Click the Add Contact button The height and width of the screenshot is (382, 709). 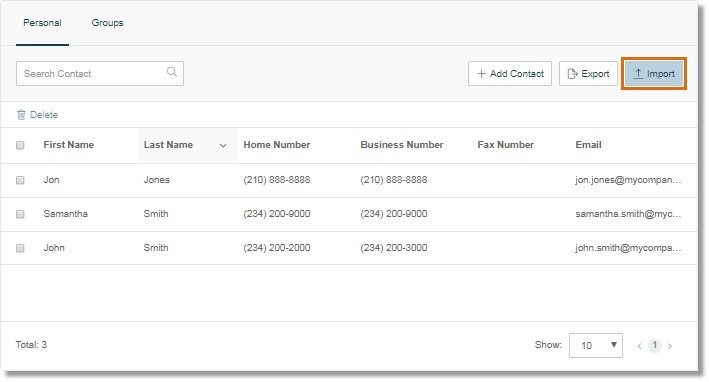coord(510,74)
